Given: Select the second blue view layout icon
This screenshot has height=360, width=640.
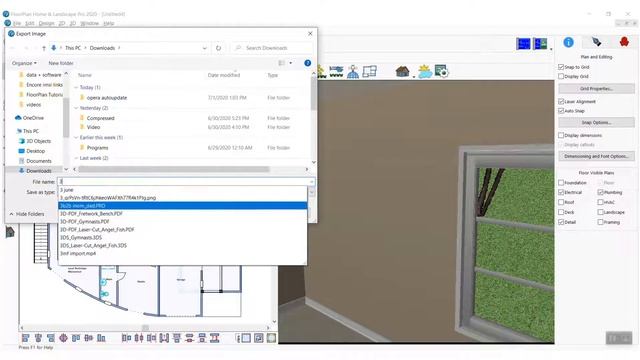Looking at the screenshot, I should tap(540, 44).
